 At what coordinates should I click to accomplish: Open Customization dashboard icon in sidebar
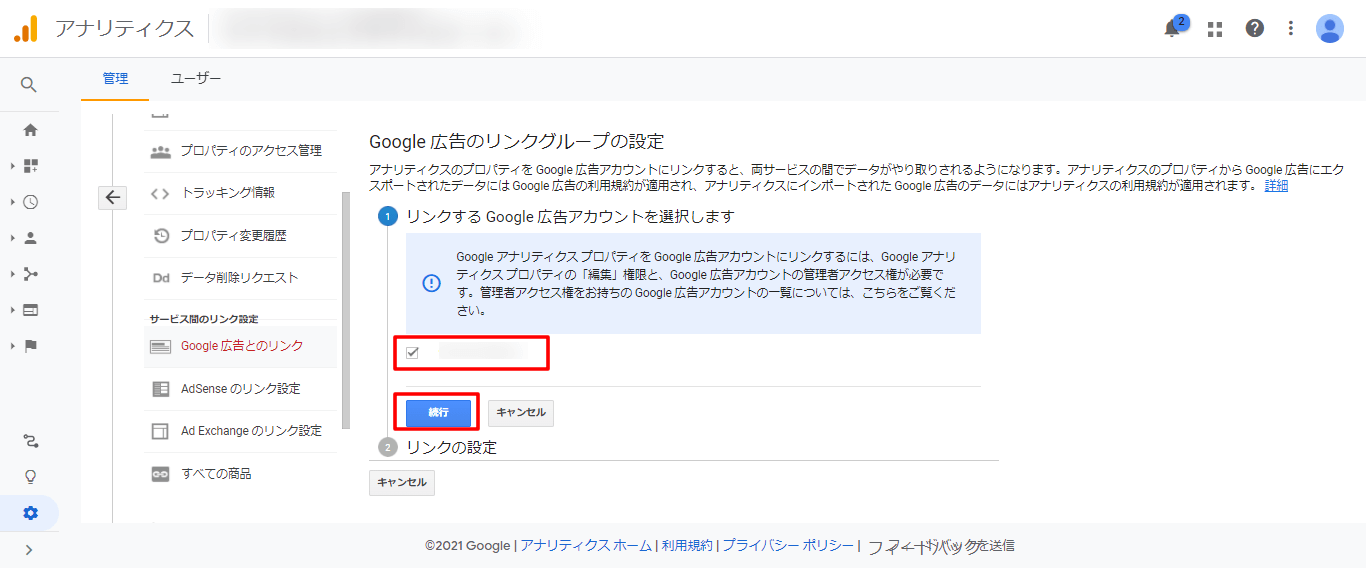click(x=30, y=166)
